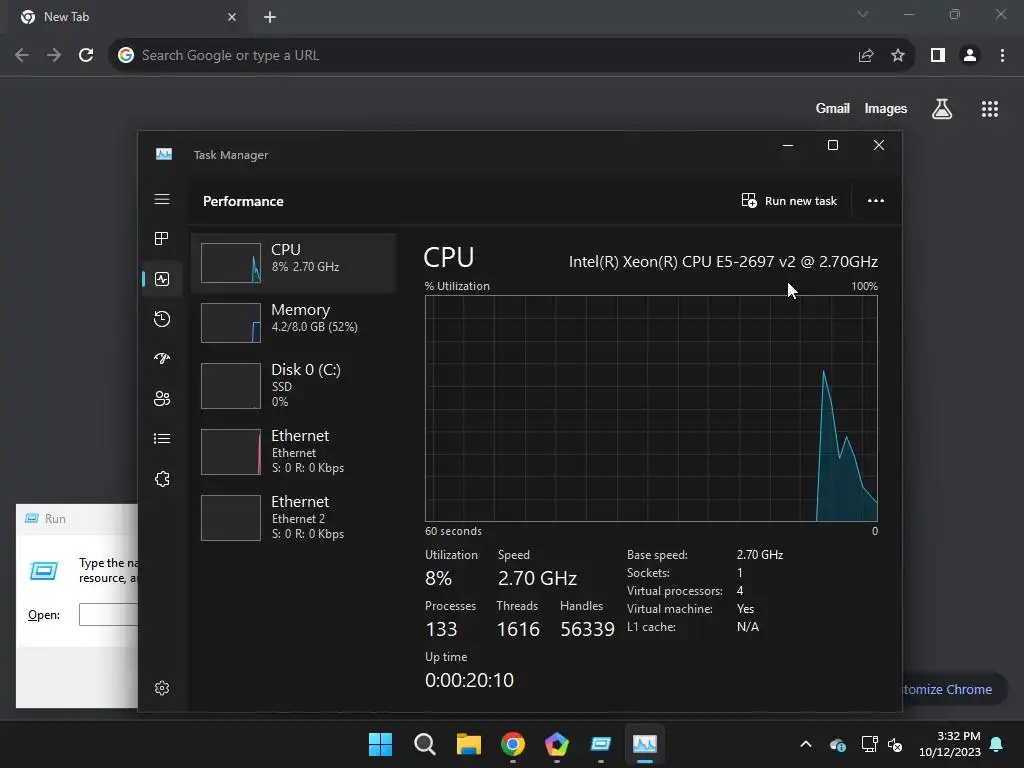The width and height of the screenshot is (1024, 768).
Task: Open a new Chrome tab with plus
Action: click(270, 17)
